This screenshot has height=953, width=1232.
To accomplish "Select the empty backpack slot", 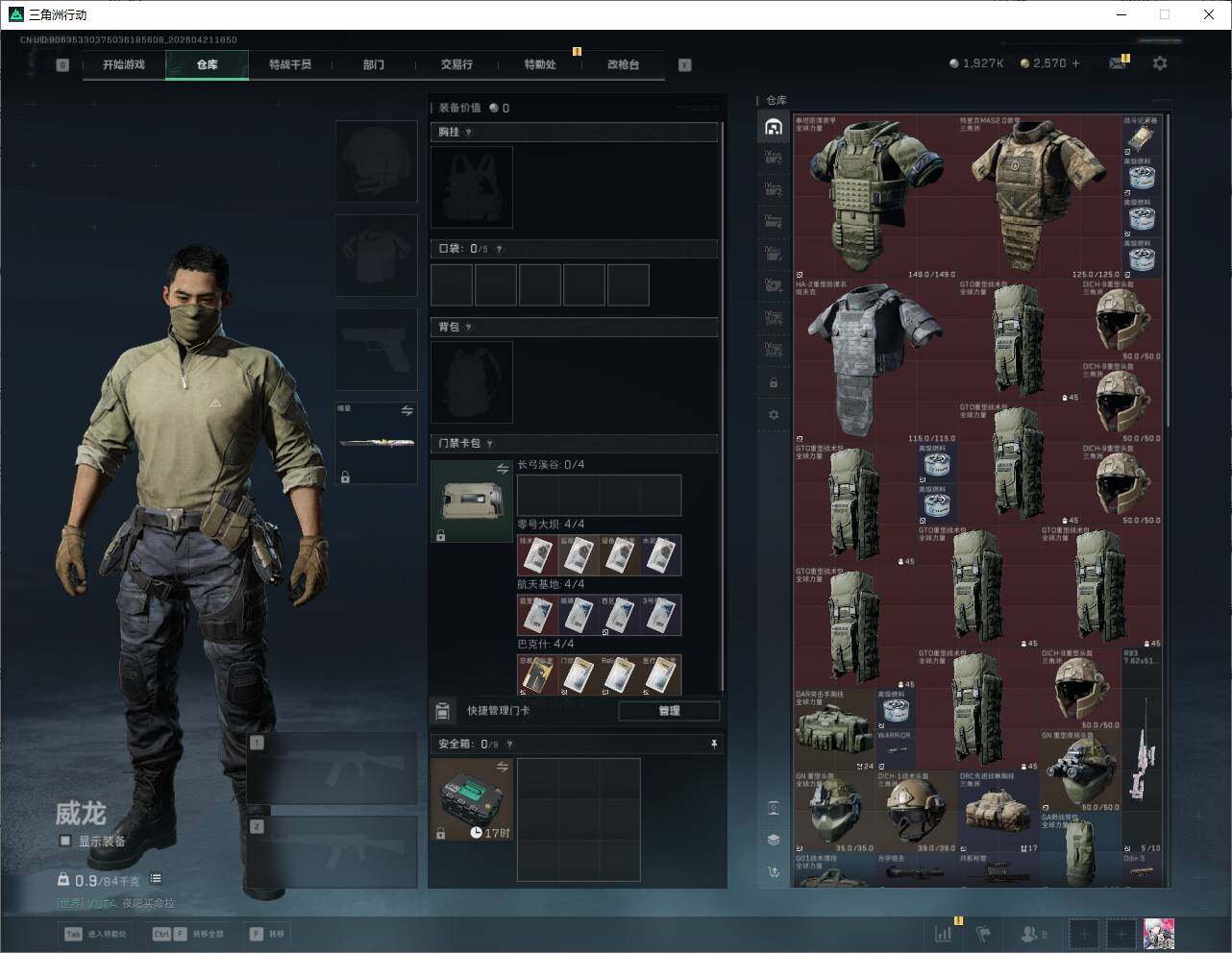I will coord(472,382).
